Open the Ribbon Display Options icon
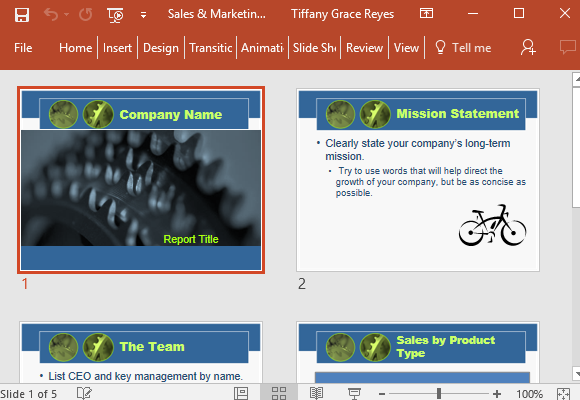The height and width of the screenshot is (400, 580). pyautogui.click(x=426, y=14)
